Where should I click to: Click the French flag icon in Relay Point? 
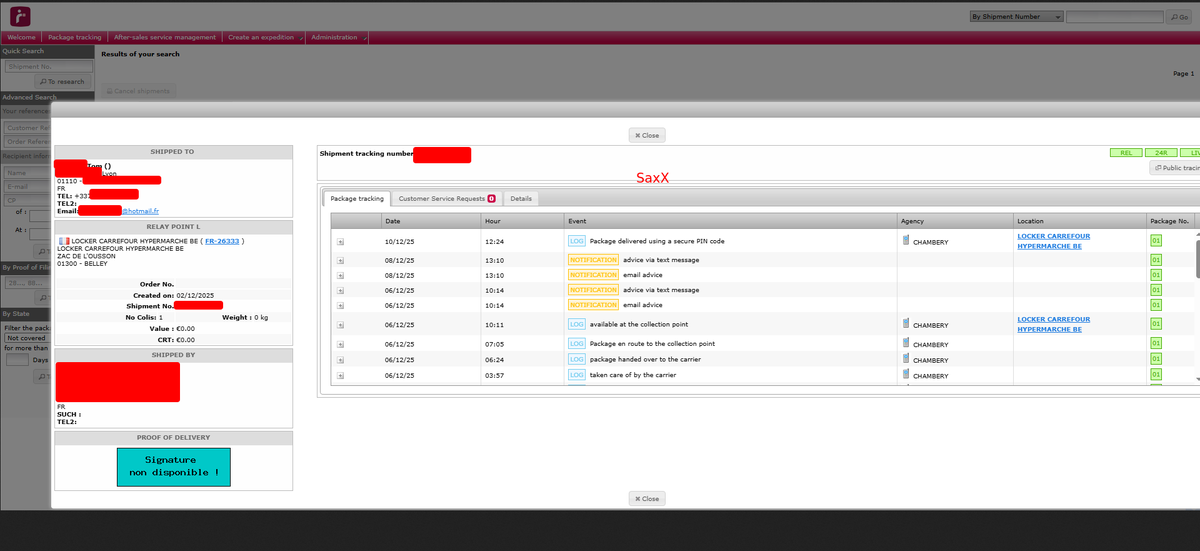[x=64, y=241]
